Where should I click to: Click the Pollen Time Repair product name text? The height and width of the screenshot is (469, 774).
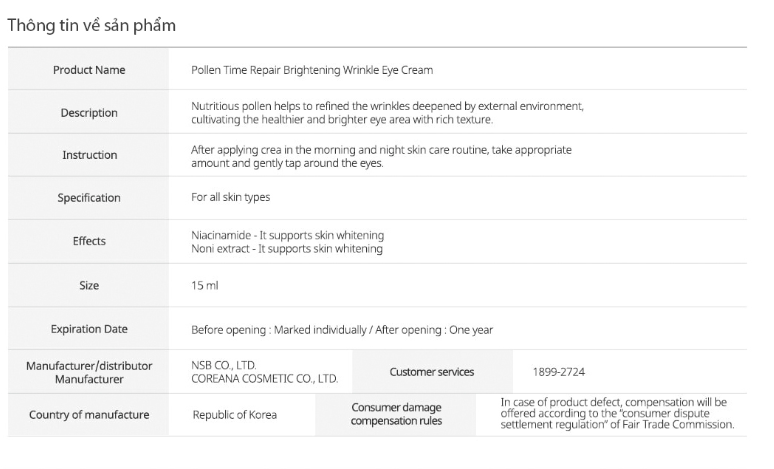click(x=312, y=70)
